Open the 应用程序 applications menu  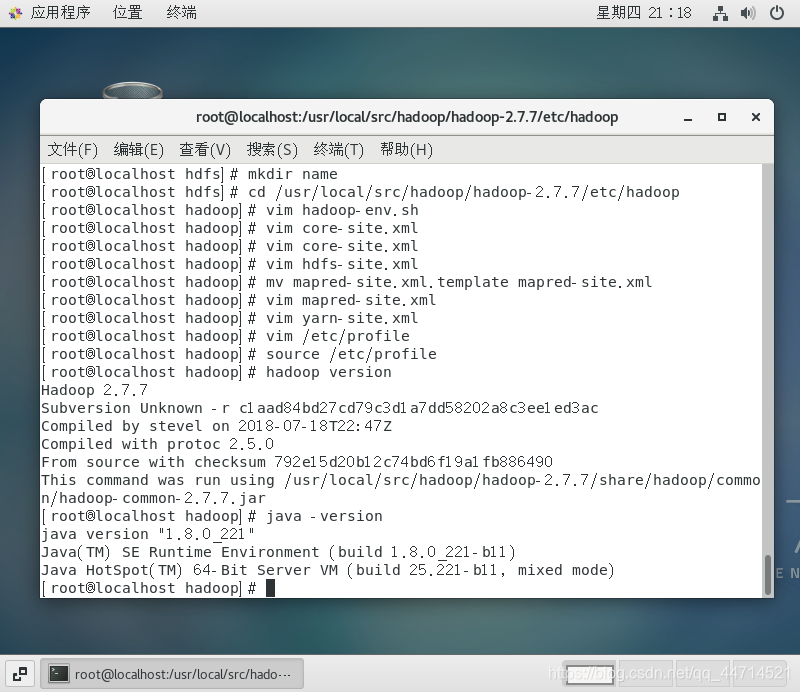point(60,12)
